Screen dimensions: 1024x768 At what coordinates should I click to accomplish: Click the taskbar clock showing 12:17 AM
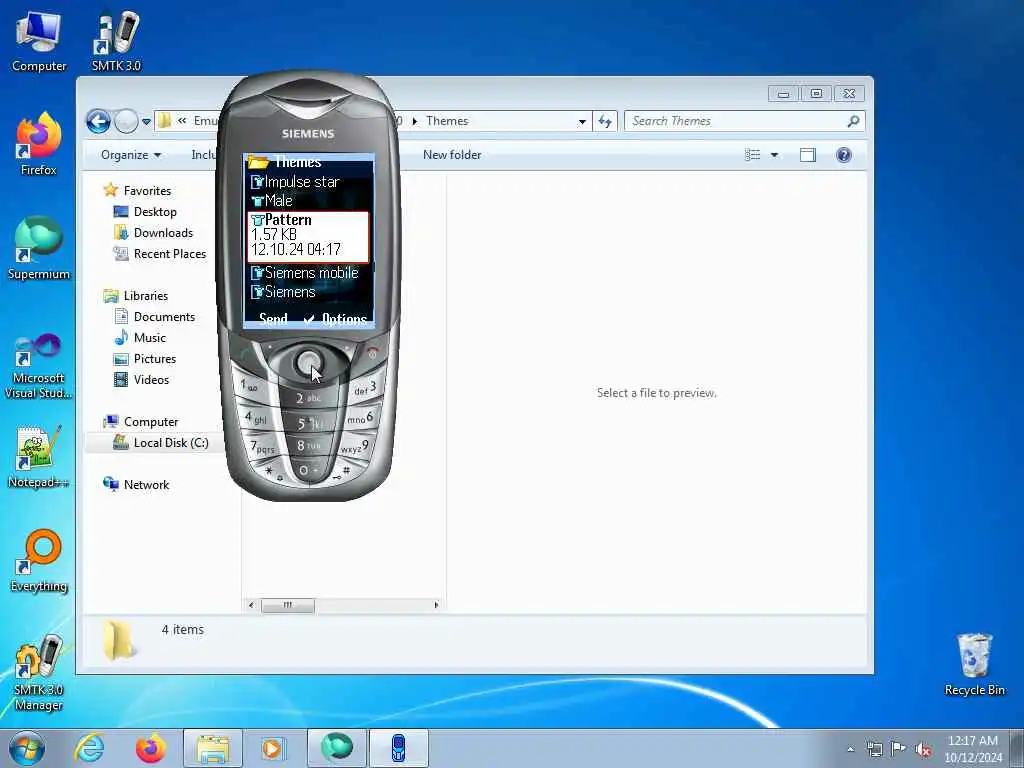[973, 749]
